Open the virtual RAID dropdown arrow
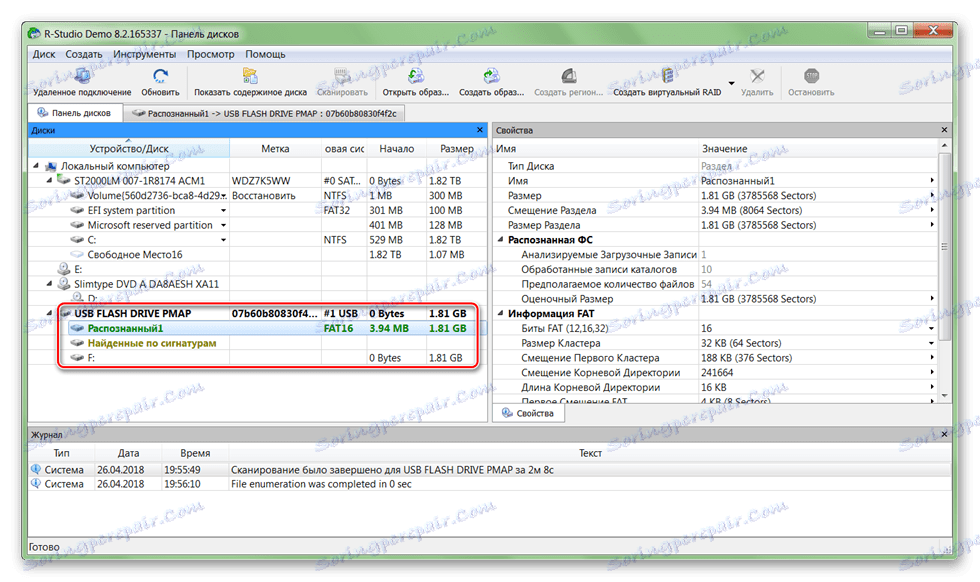The height and width of the screenshot is (582, 980). coord(731,83)
